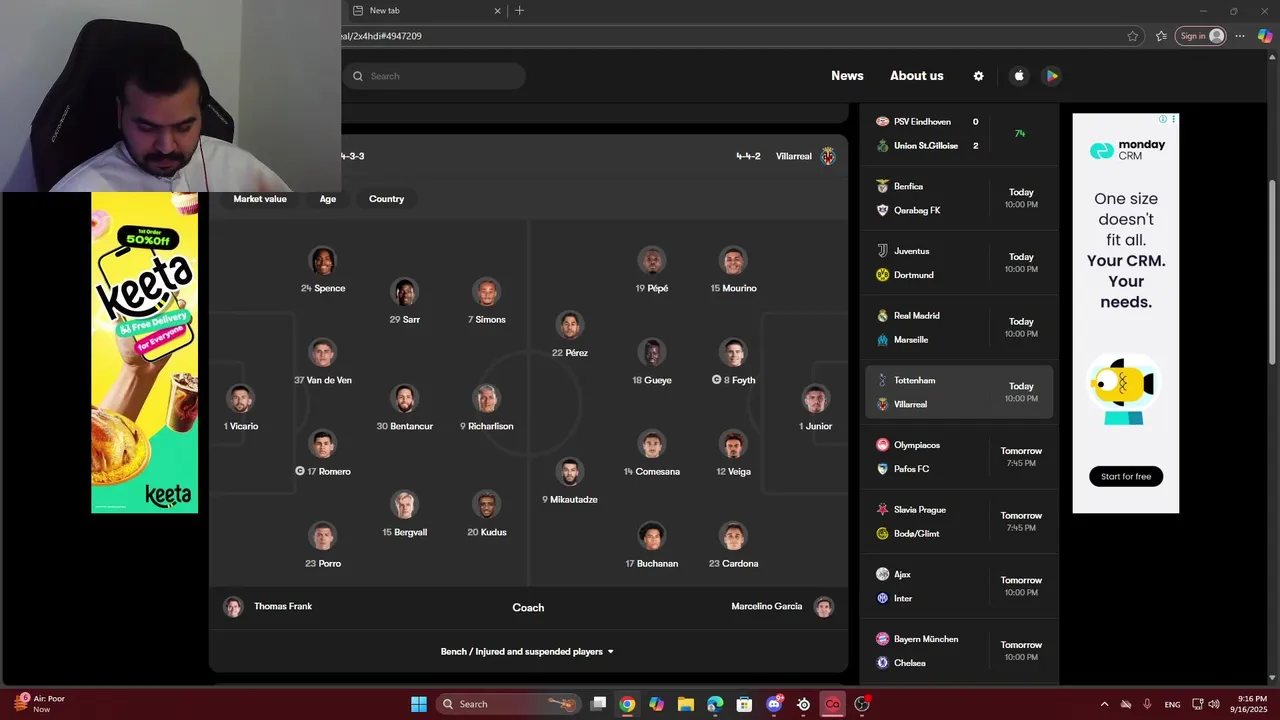
Task: Close the New tab browser tab
Action: point(497,10)
